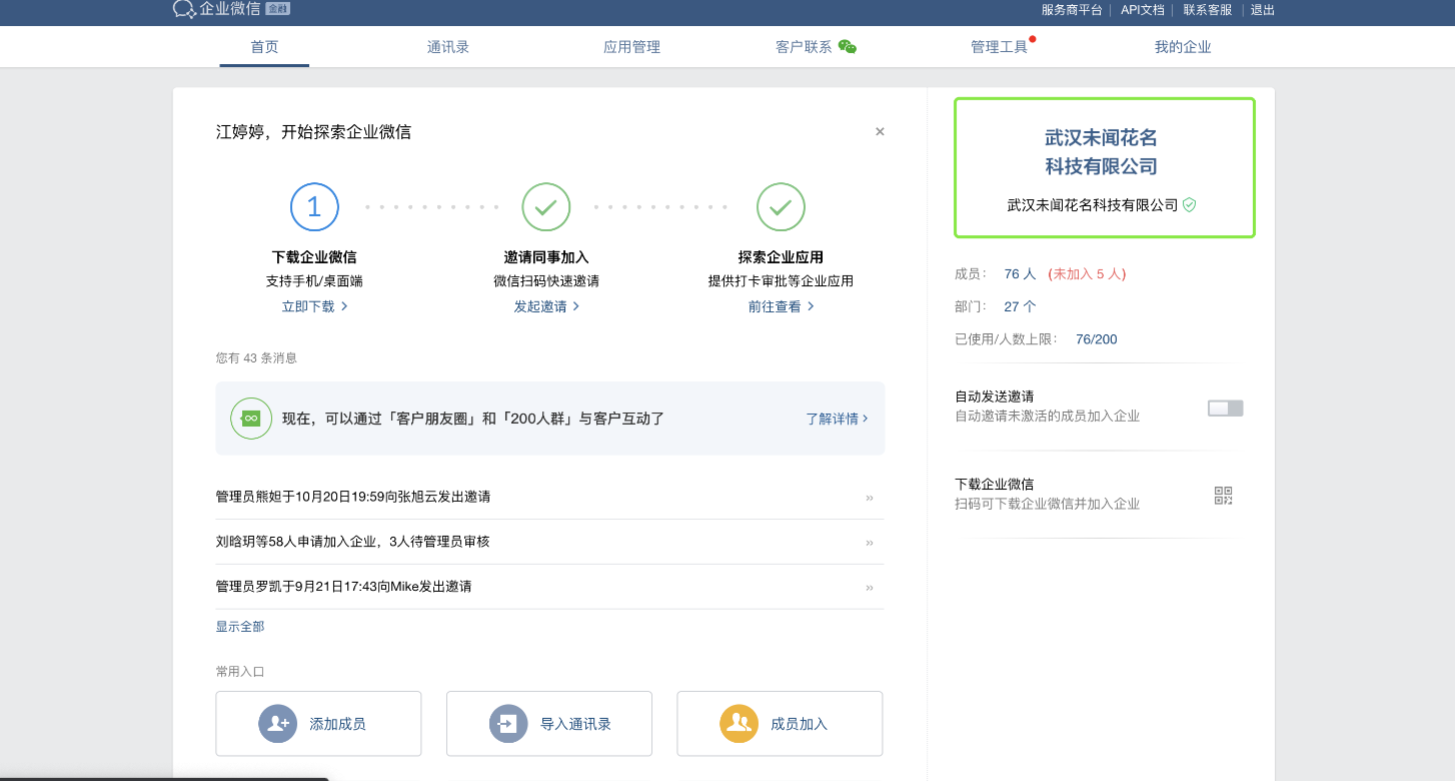Click the step 1 circle for 下载企业微信
The width and height of the screenshot is (1455, 781).
pyautogui.click(x=314, y=207)
